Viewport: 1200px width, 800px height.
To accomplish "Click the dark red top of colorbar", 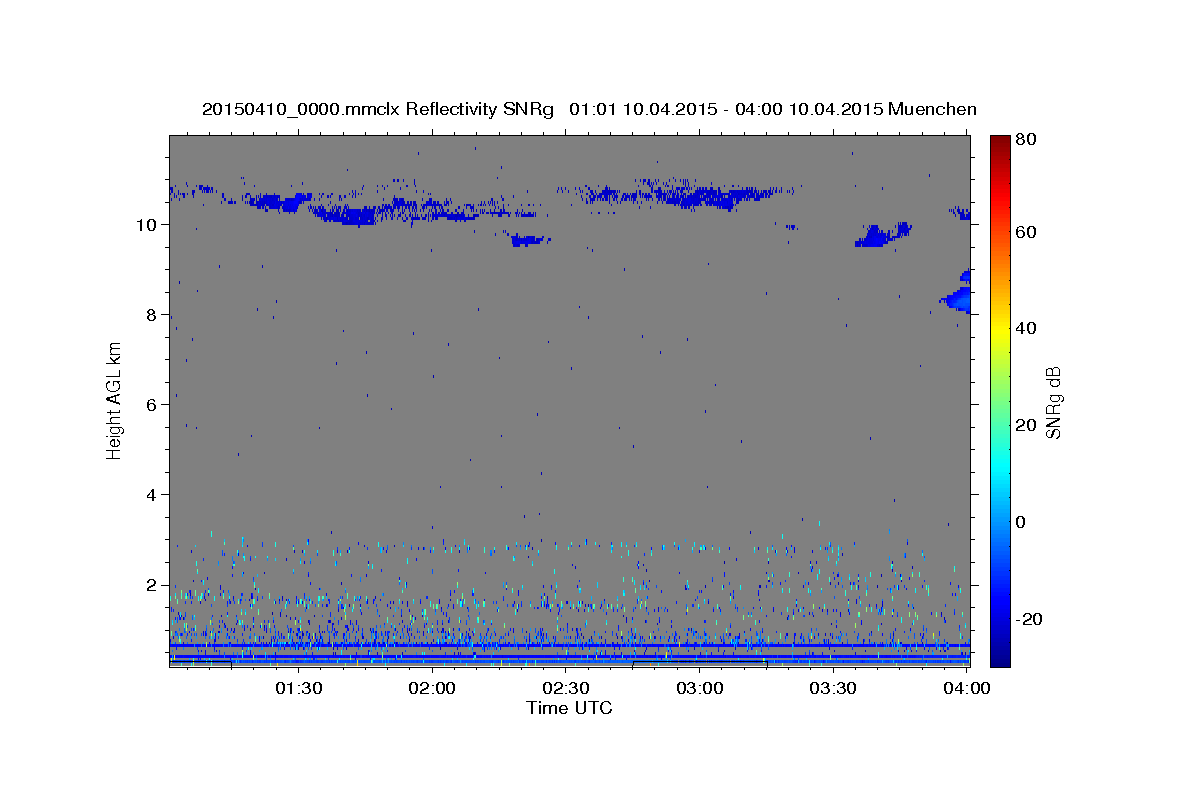I will point(1000,142).
